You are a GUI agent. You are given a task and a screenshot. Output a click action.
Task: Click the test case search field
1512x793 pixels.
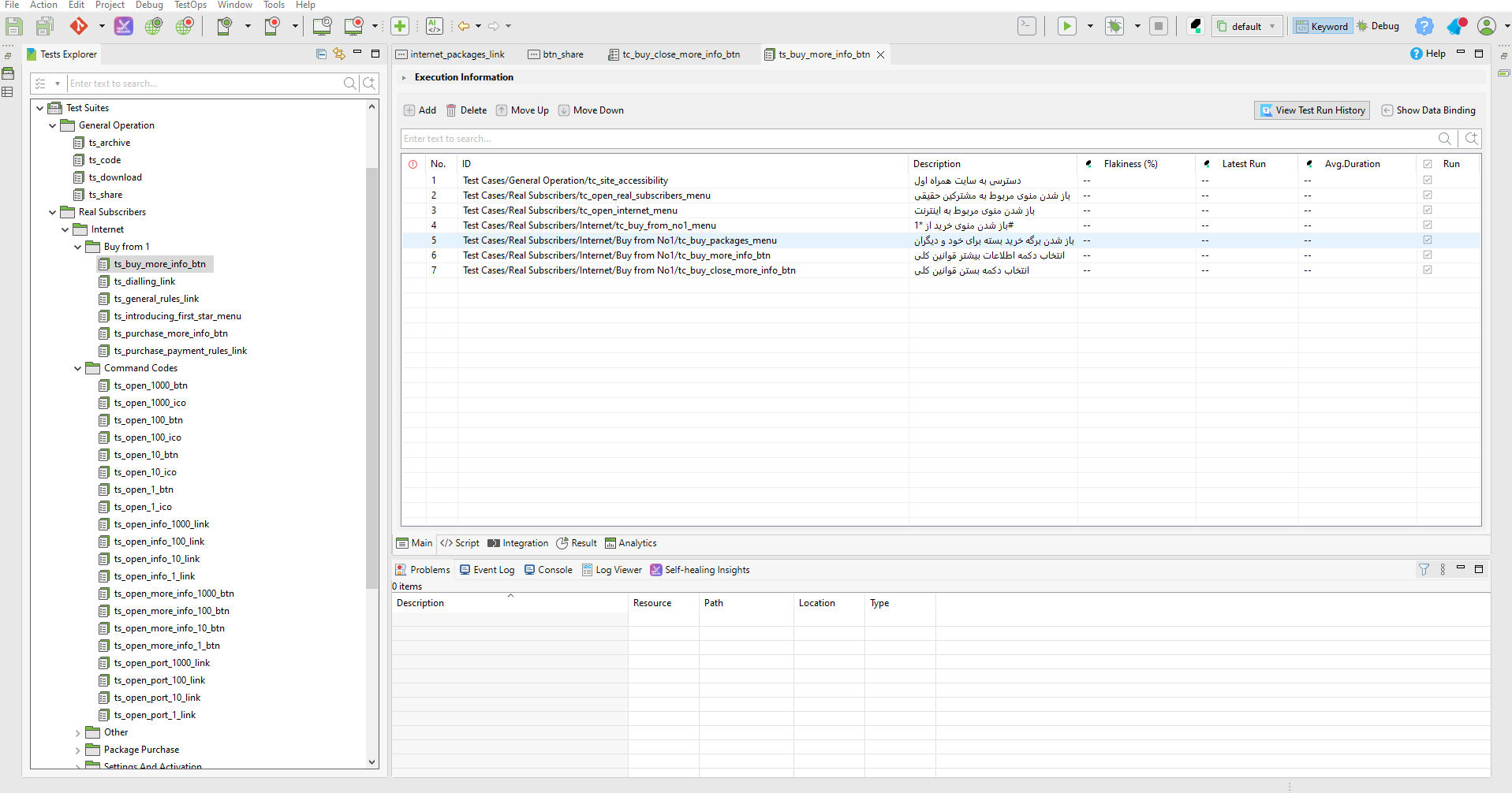tap(915, 139)
